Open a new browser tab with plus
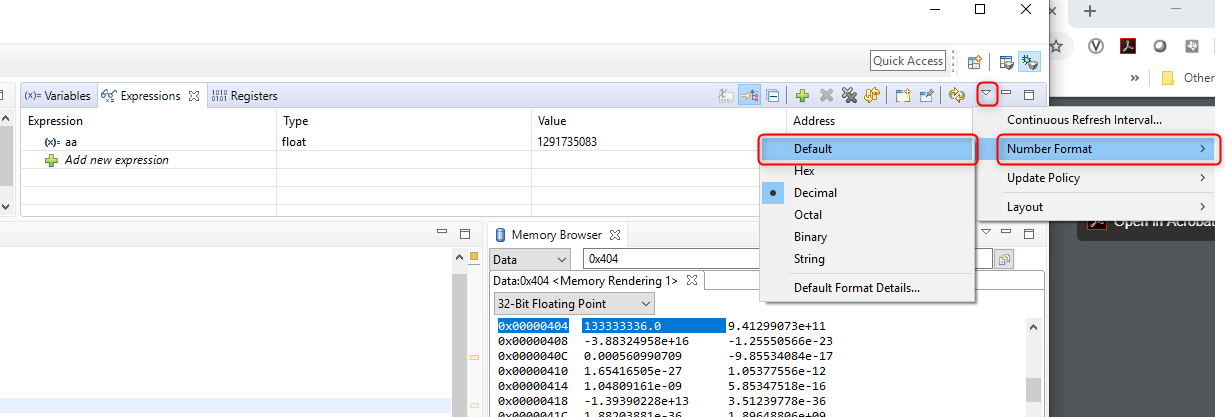This screenshot has height=417, width=1225. pyautogui.click(x=1090, y=11)
